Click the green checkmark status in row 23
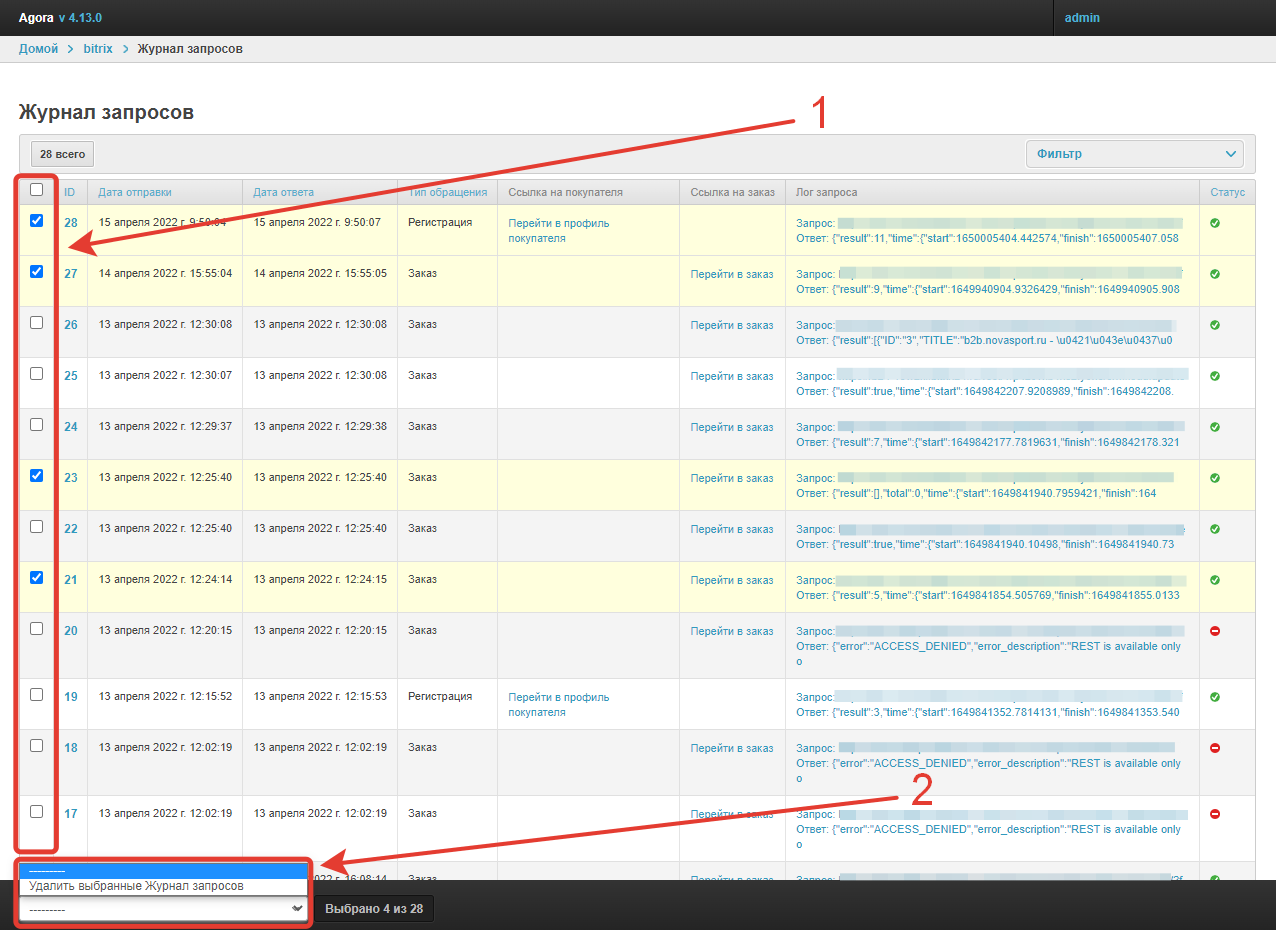Image resolution: width=1276 pixels, height=930 pixels. (1215, 478)
